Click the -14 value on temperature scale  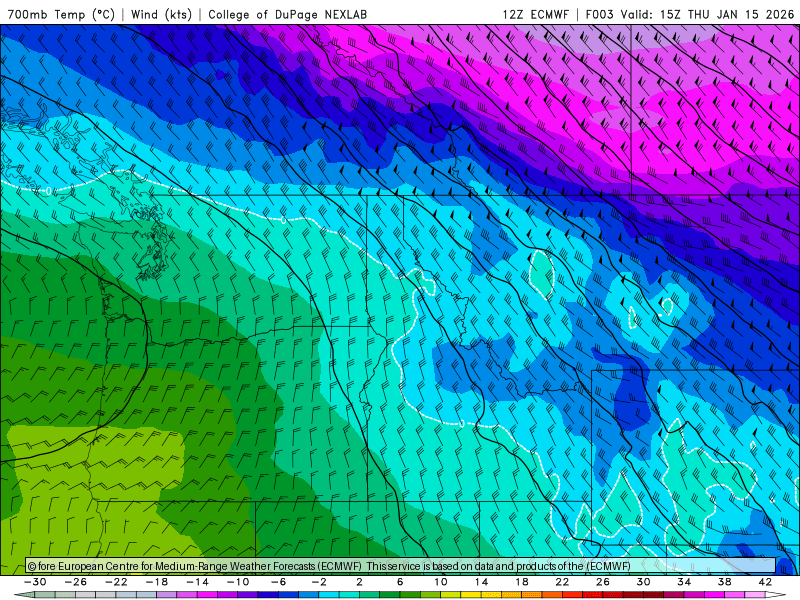(x=197, y=582)
